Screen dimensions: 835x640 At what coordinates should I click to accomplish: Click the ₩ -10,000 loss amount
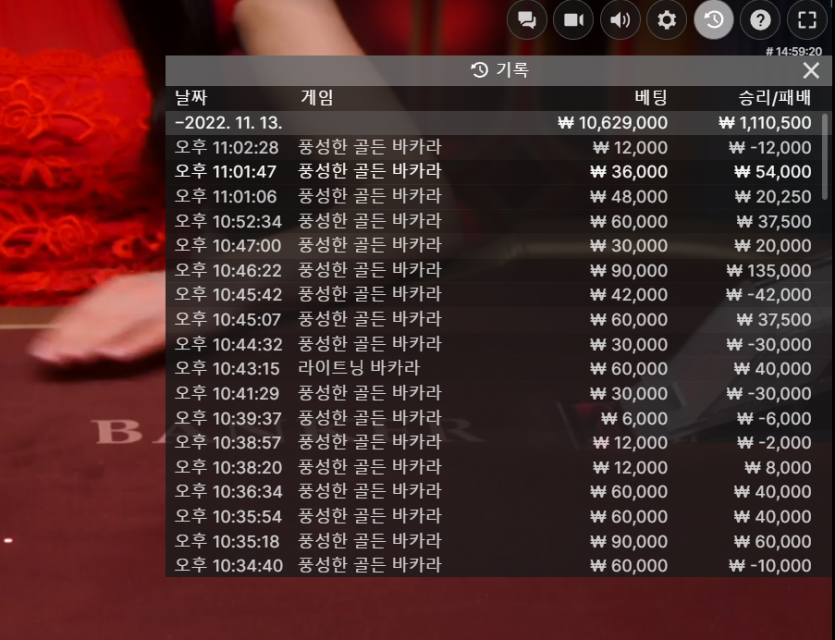pyautogui.click(x=770, y=565)
